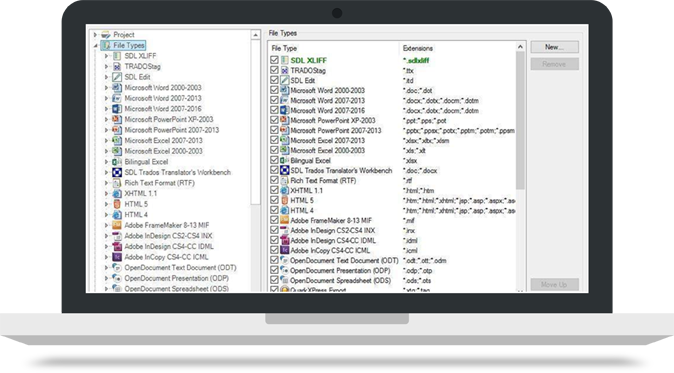The width and height of the screenshot is (674, 373).
Task: Click the Project node icon in the tree
Action: [106, 35]
